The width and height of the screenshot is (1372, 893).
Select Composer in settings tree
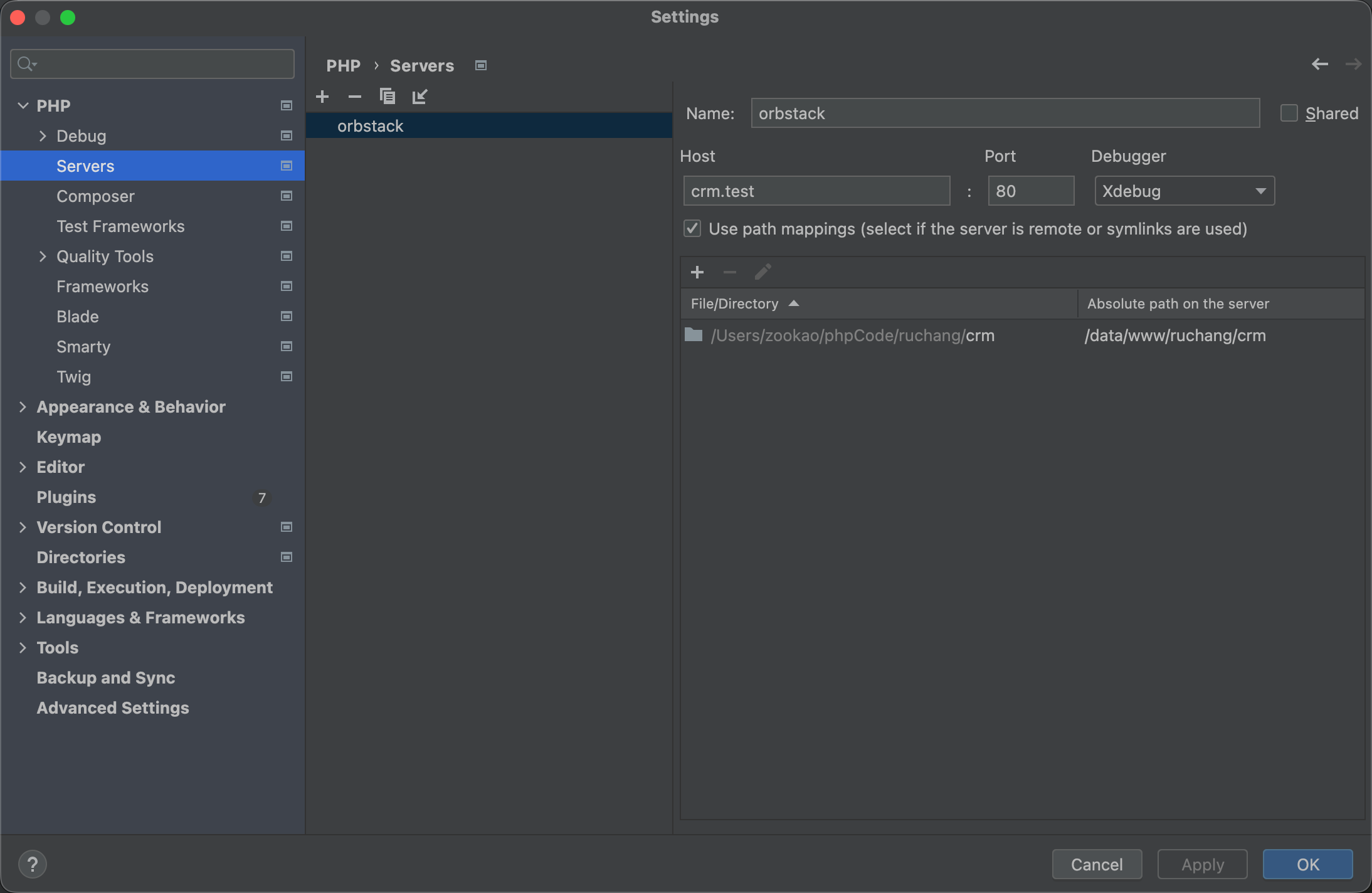[95, 196]
